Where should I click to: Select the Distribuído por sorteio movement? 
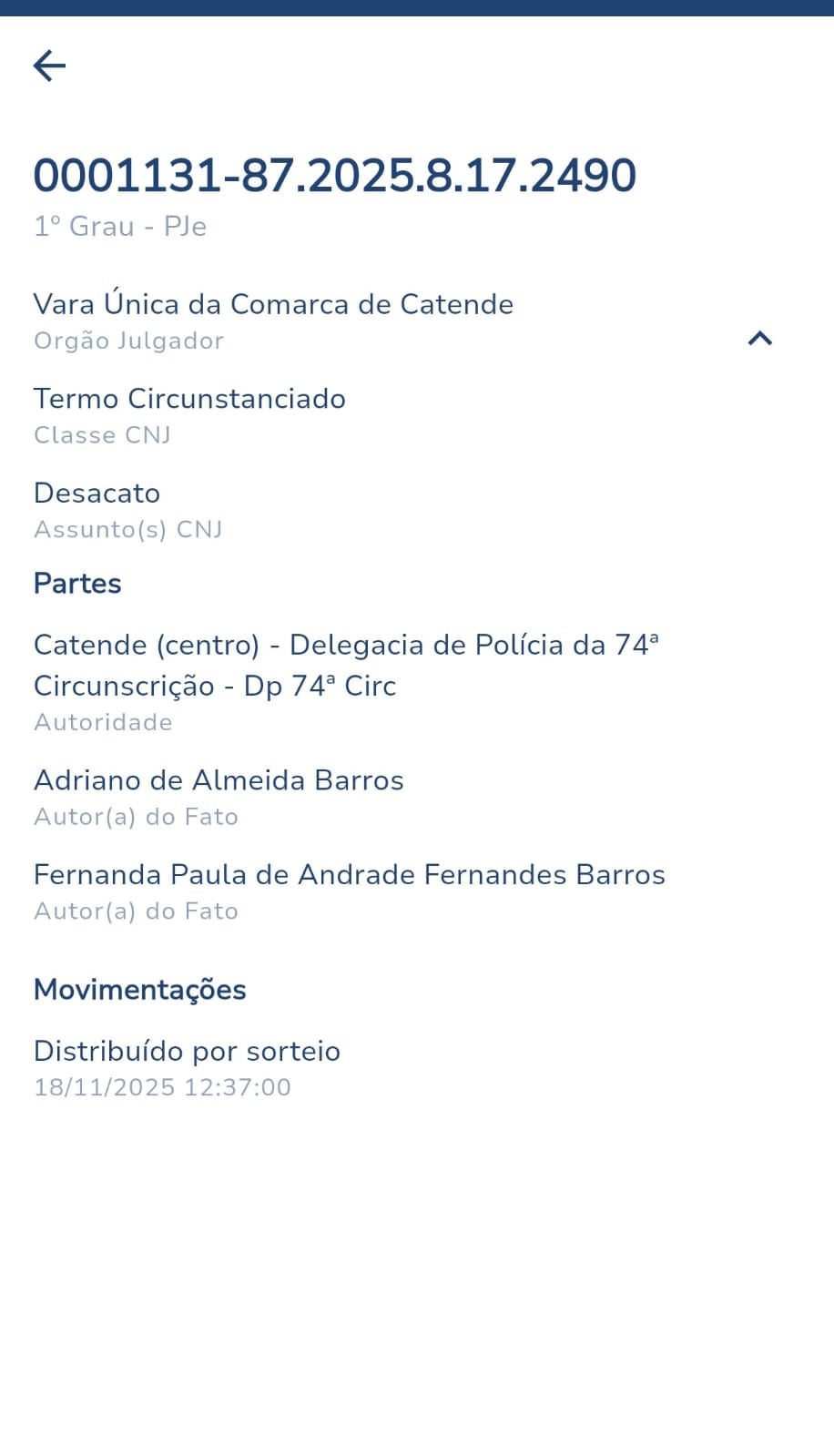pos(187,1051)
